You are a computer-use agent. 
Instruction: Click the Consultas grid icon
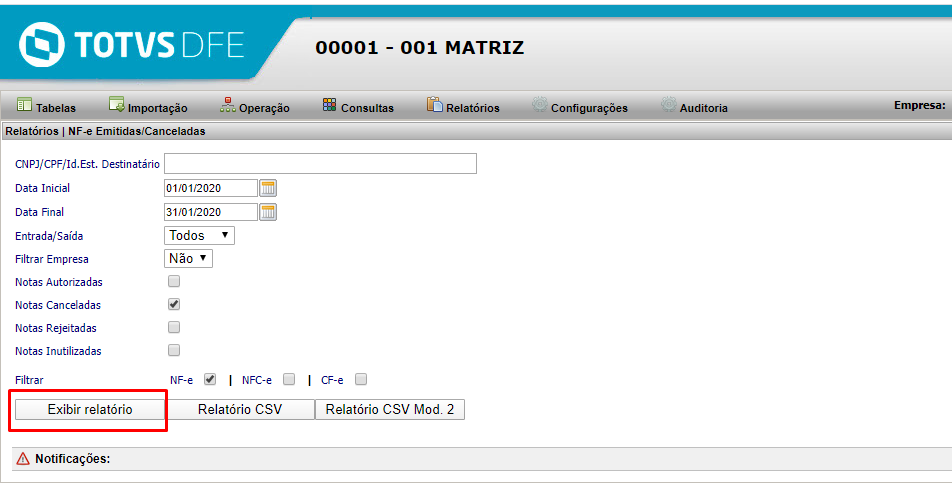coord(330,104)
